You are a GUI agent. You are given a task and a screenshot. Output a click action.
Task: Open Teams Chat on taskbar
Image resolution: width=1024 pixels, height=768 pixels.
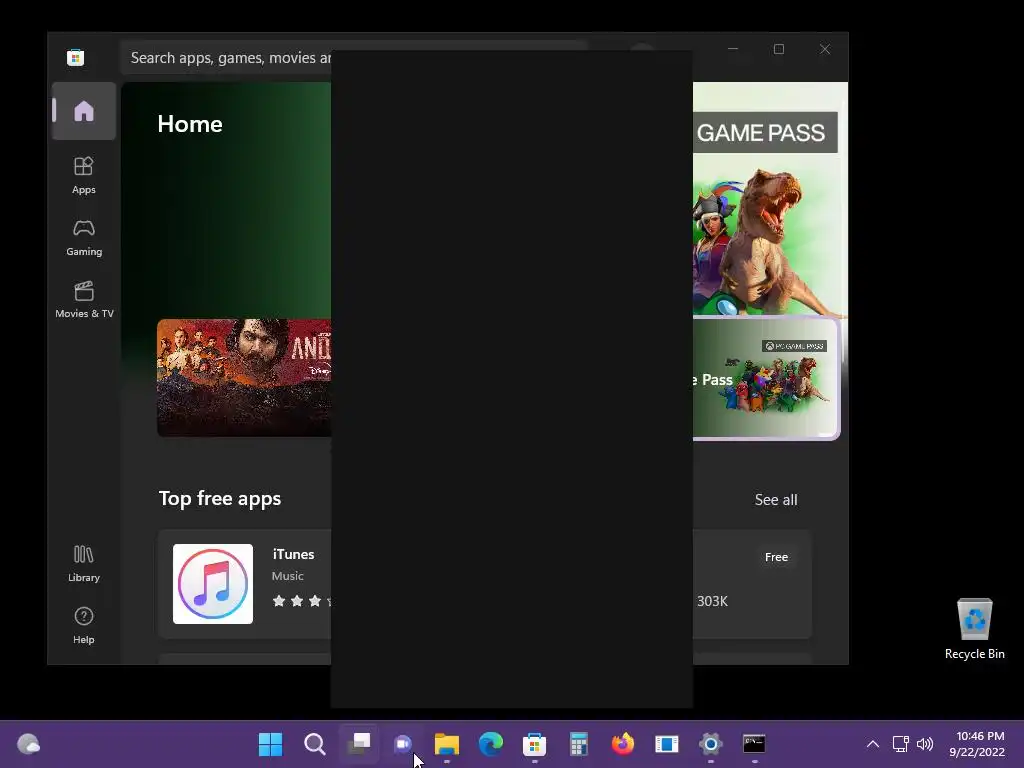point(403,744)
